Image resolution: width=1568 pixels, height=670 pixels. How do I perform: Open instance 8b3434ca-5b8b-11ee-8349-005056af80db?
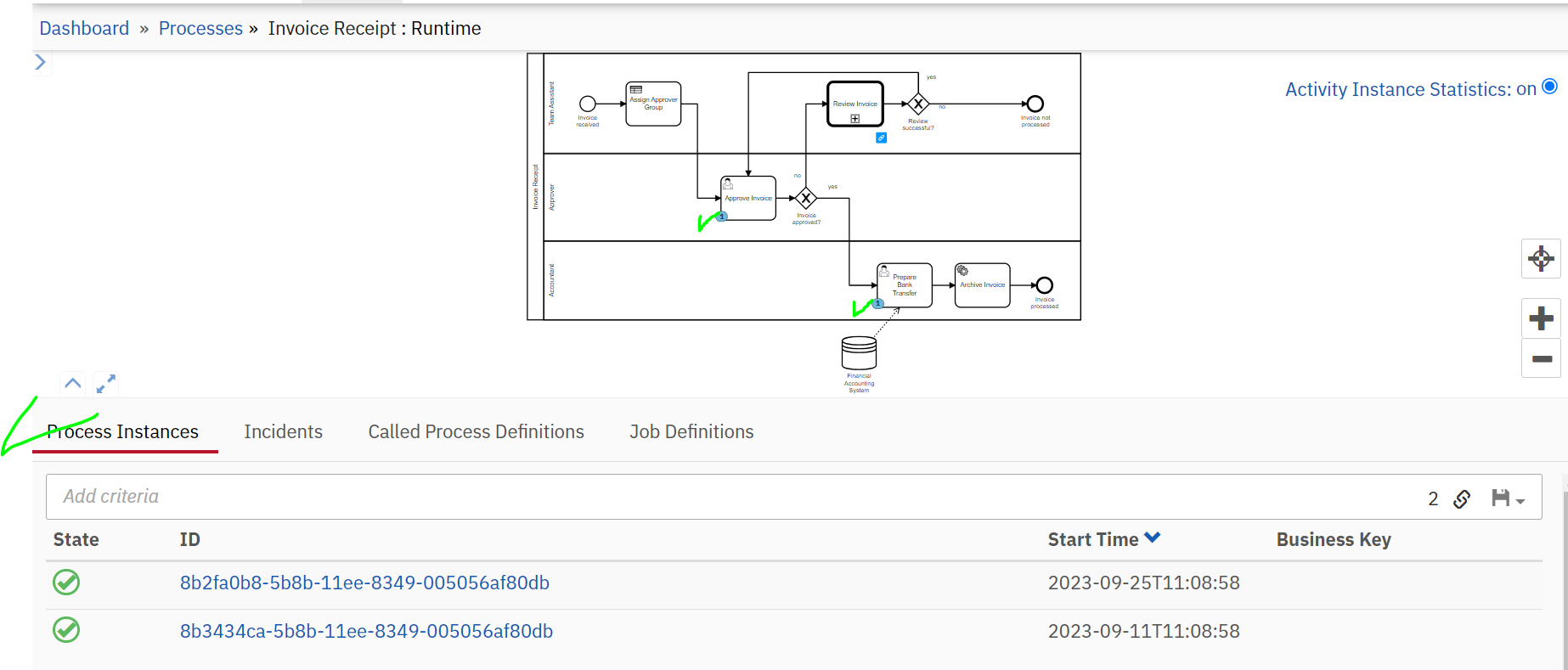(x=366, y=631)
